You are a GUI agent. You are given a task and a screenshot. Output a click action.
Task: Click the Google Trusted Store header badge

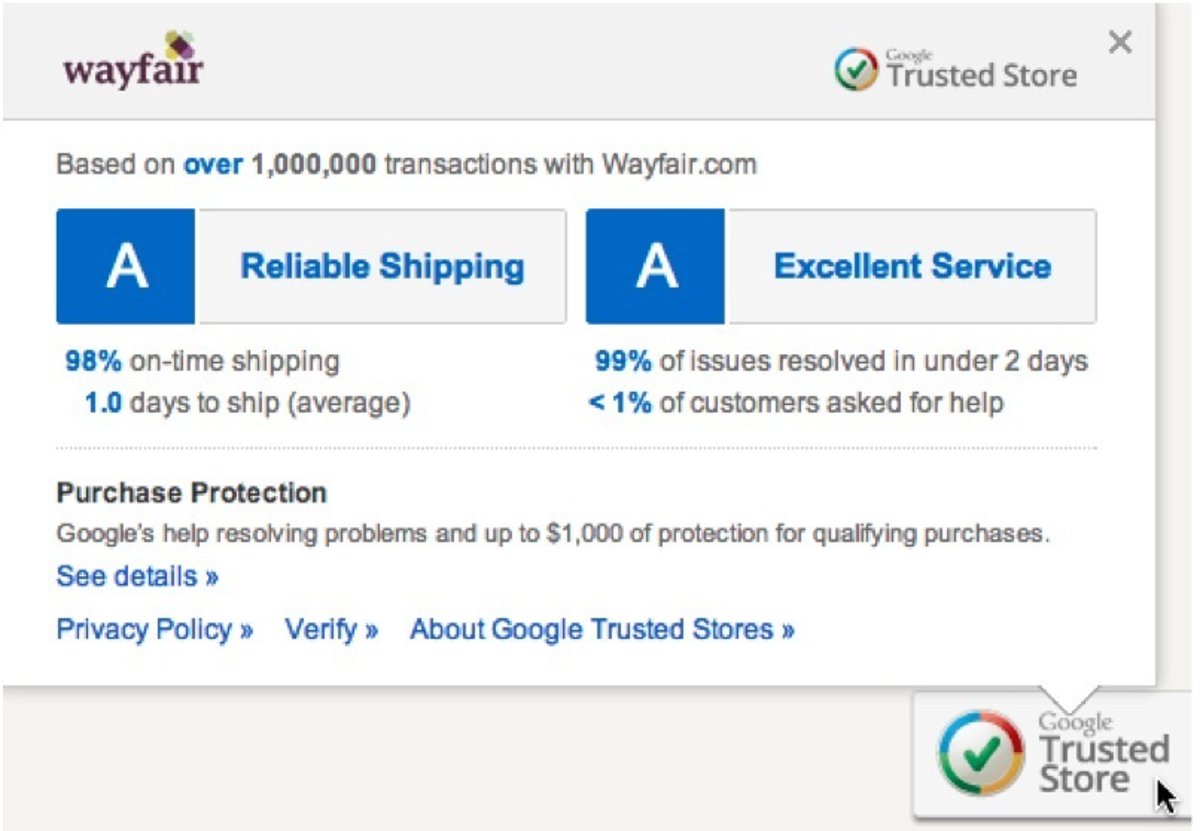point(956,70)
